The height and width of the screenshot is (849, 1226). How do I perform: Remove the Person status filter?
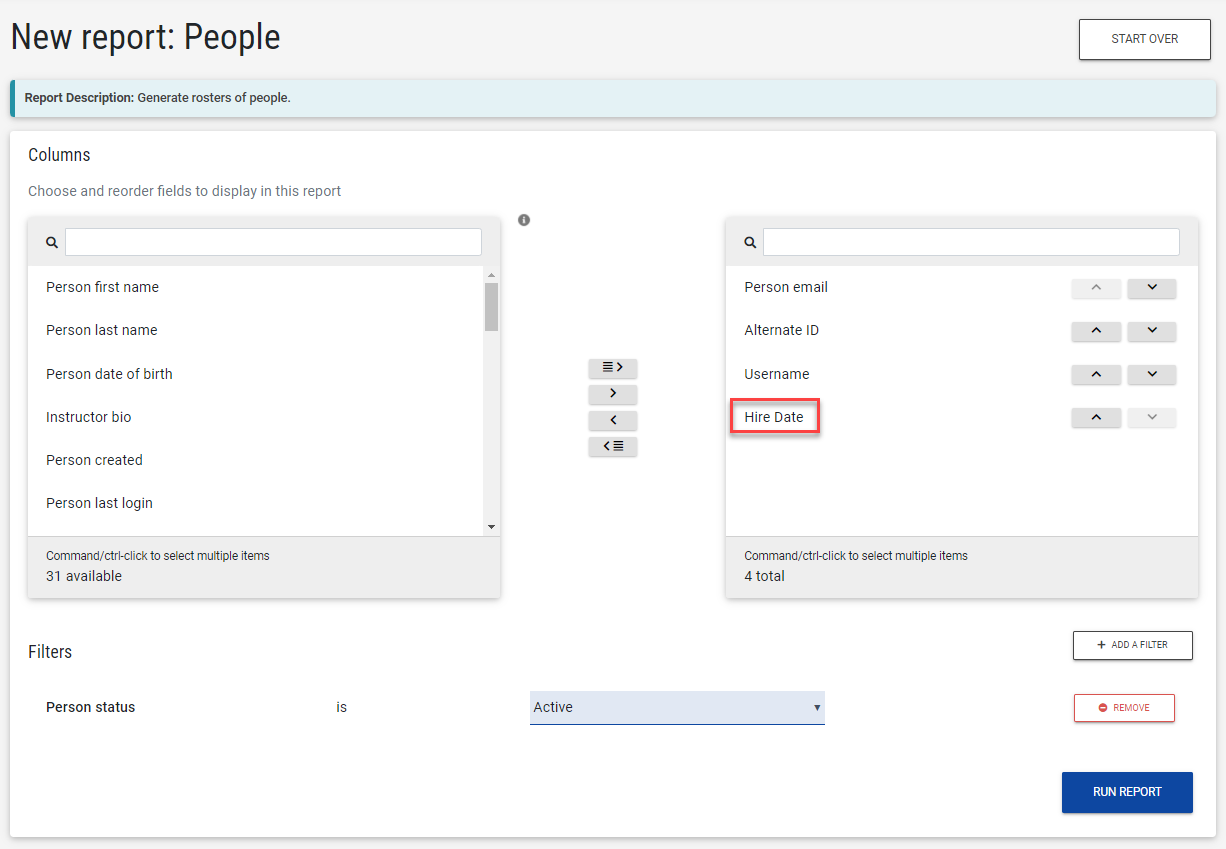tap(1124, 708)
